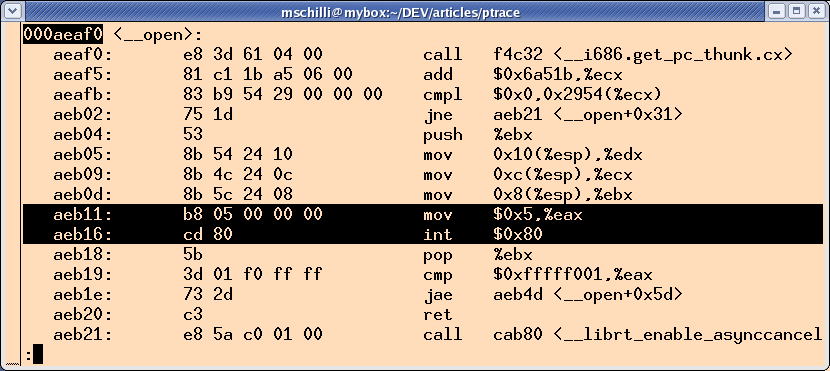830x371 pixels.
Task: Open the window menu button in title bar
Action: click(x=13, y=11)
